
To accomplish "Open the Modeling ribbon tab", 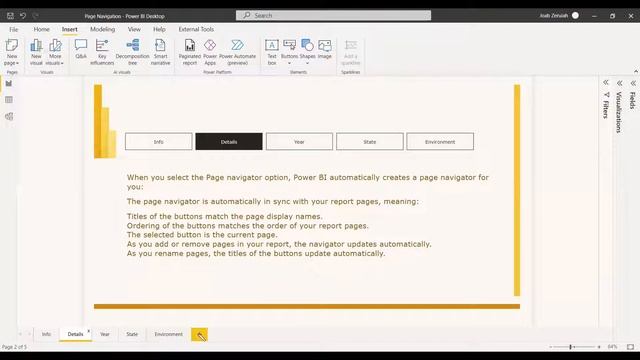I will click(x=102, y=29).
